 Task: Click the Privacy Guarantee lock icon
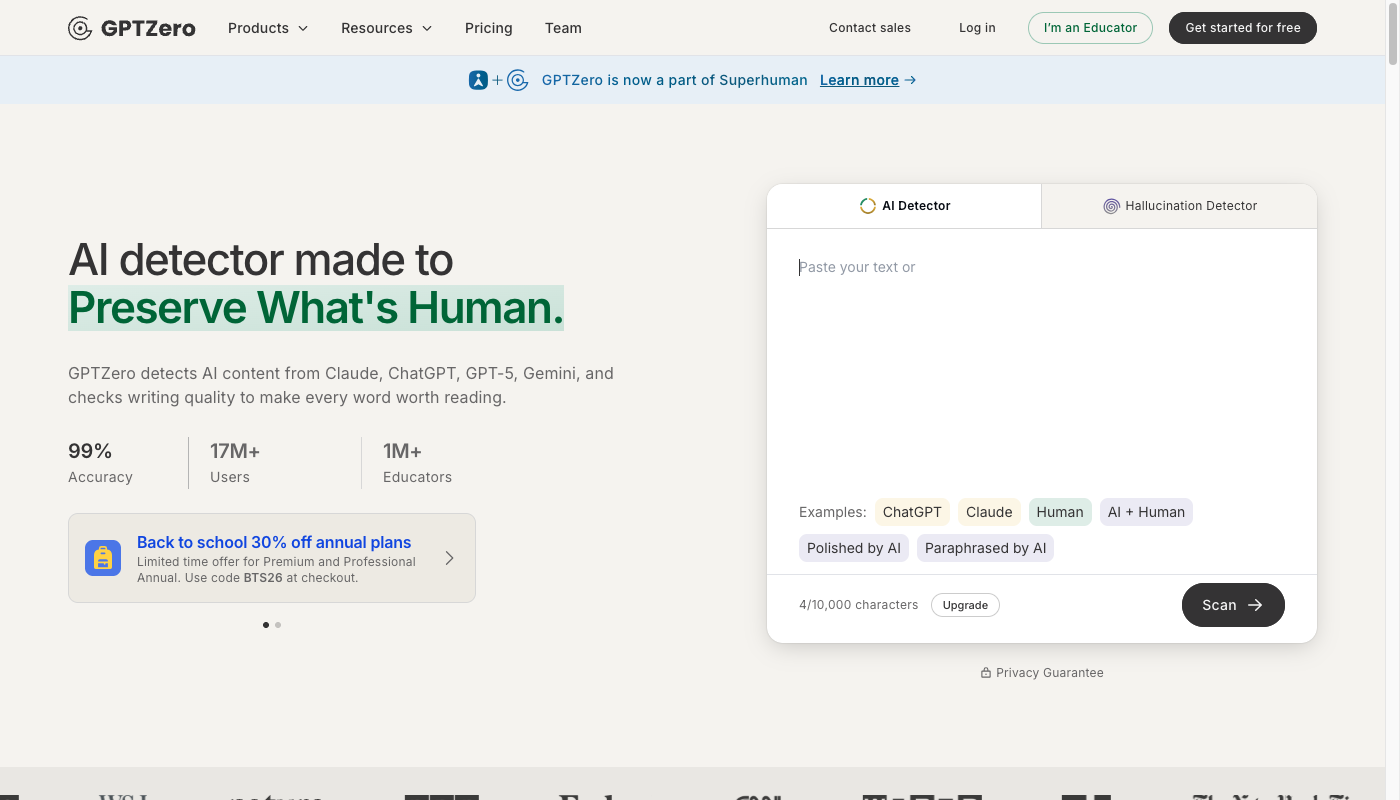tap(986, 673)
